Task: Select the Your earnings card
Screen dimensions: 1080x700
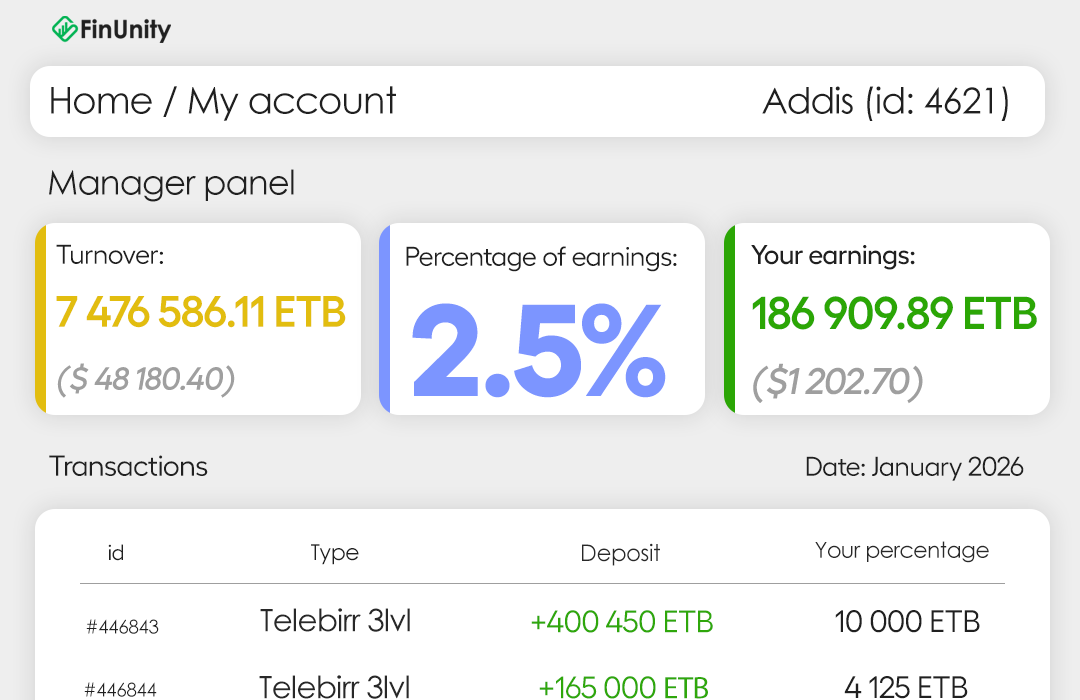Action: (887, 319)
